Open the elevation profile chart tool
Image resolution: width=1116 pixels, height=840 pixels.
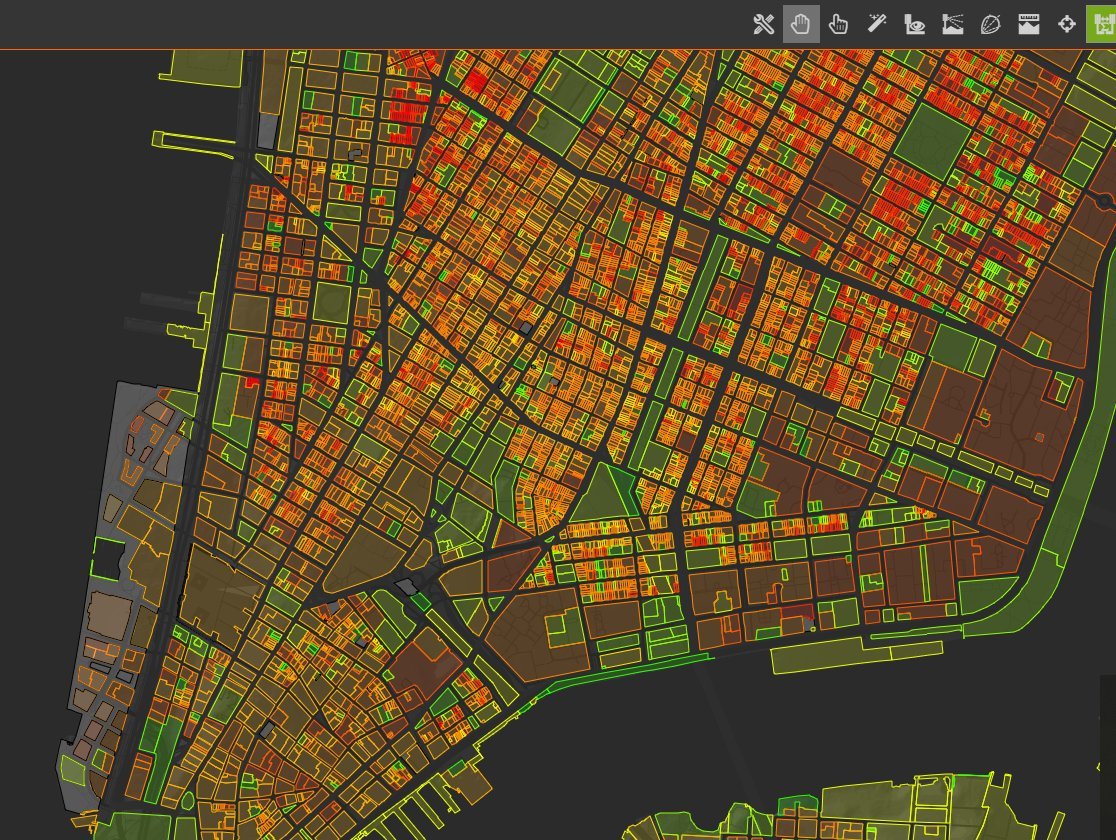pos(1028,24)
